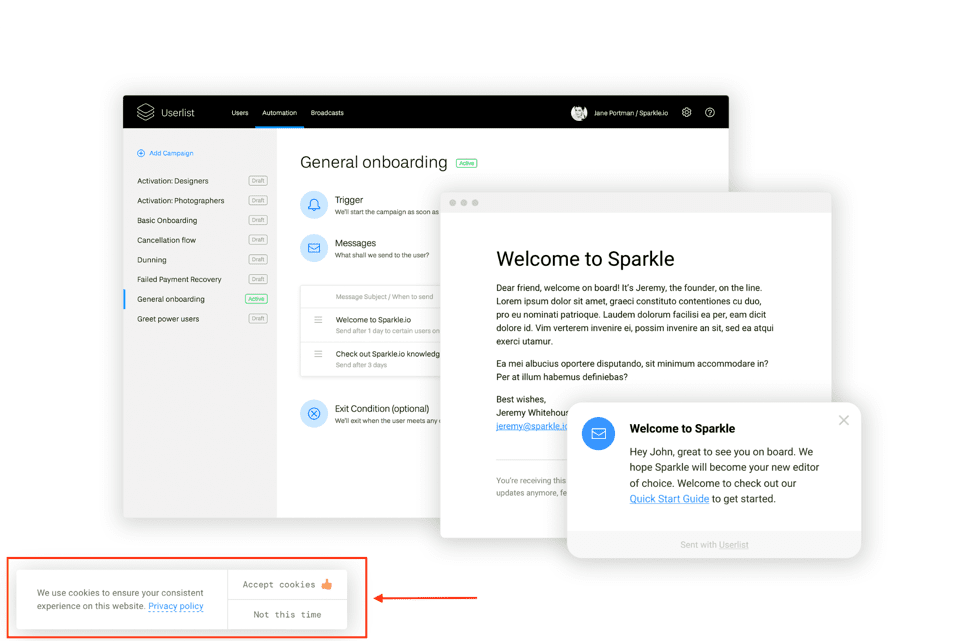Screen dimensions: 974x641
Task: Close the Welcome to Sparkle notification
Action: click(844, 421)
